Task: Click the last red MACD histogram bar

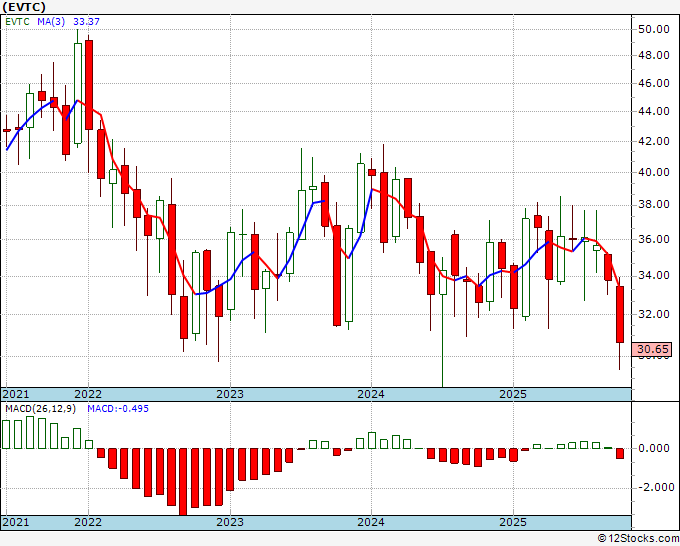Action: point(620,453)
